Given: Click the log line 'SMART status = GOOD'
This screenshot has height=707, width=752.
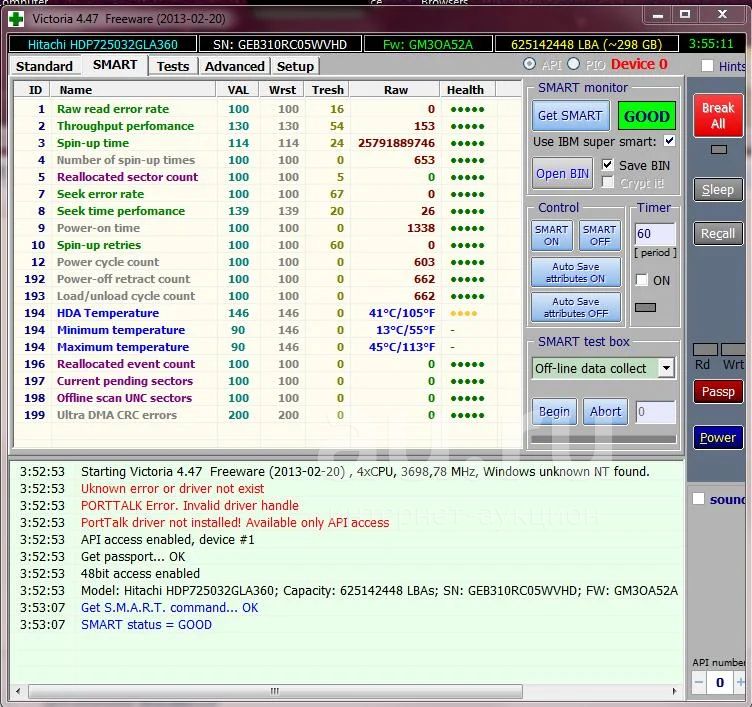Looking at the screenshot, I should click(x=146, y=625).
